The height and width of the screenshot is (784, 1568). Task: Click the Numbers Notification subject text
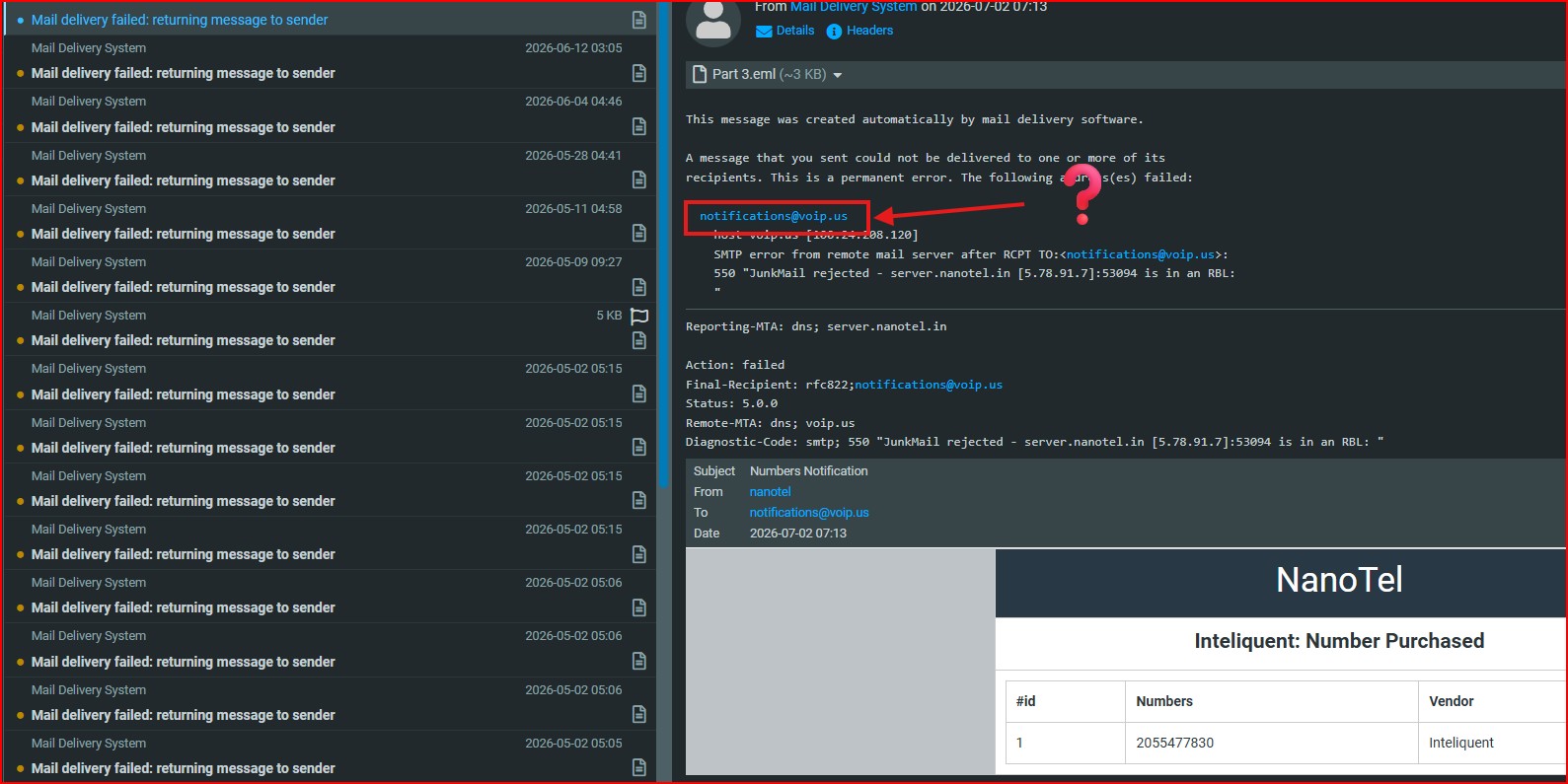809,471
